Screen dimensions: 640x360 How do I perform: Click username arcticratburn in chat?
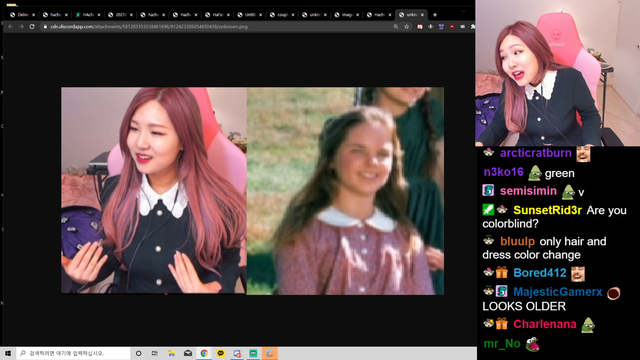(x=536, y=153)
